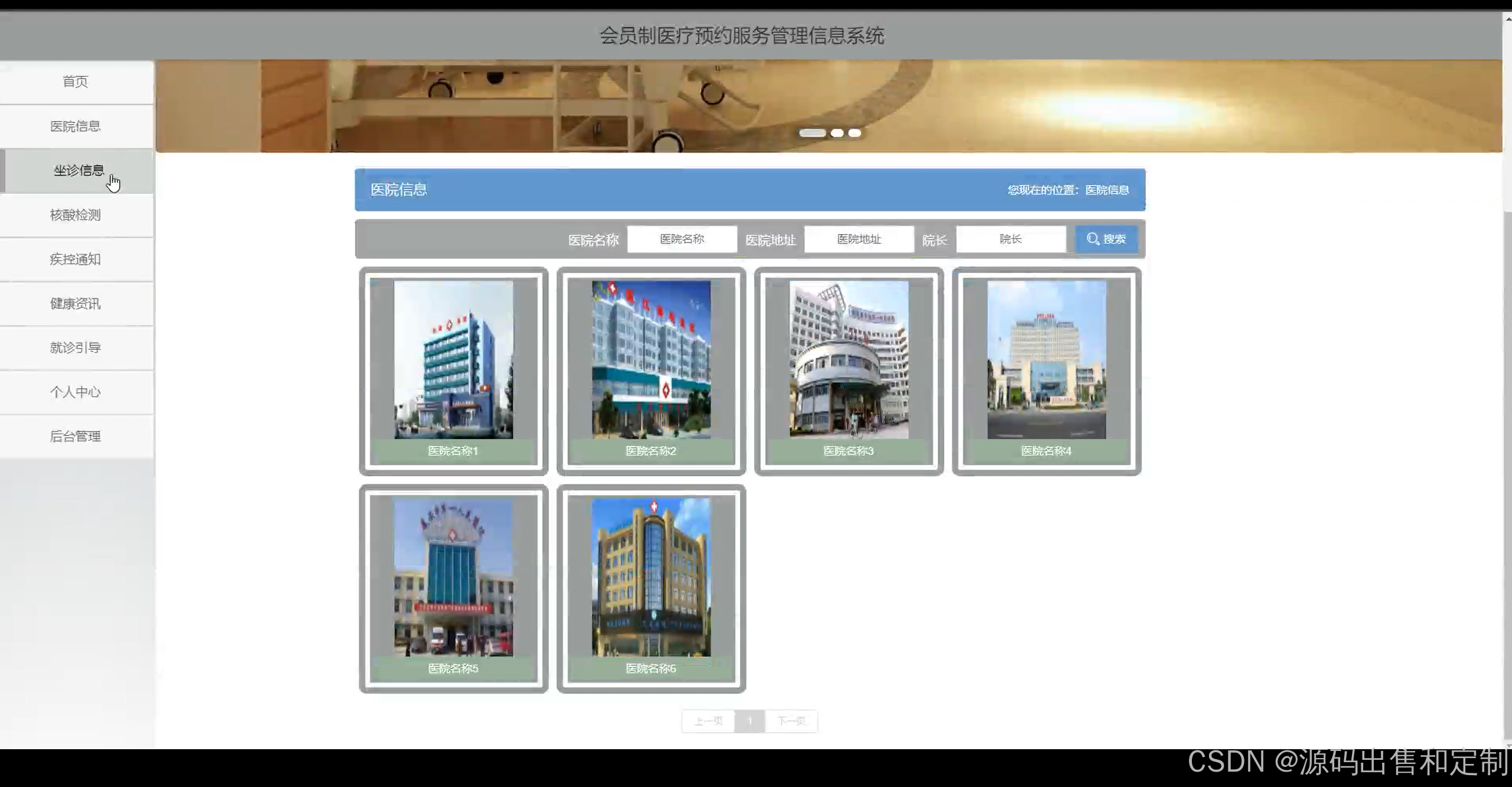Focus the 医院地址 input field
Viewport: 1512px width, 787px height.
[859, 239]
